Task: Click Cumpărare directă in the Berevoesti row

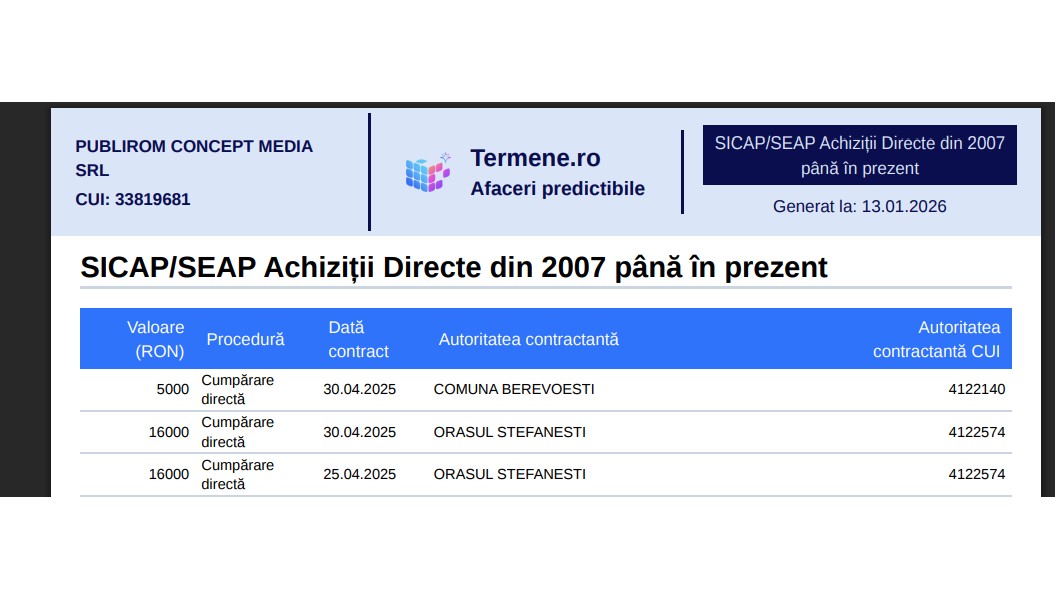Action: point(237,389)
